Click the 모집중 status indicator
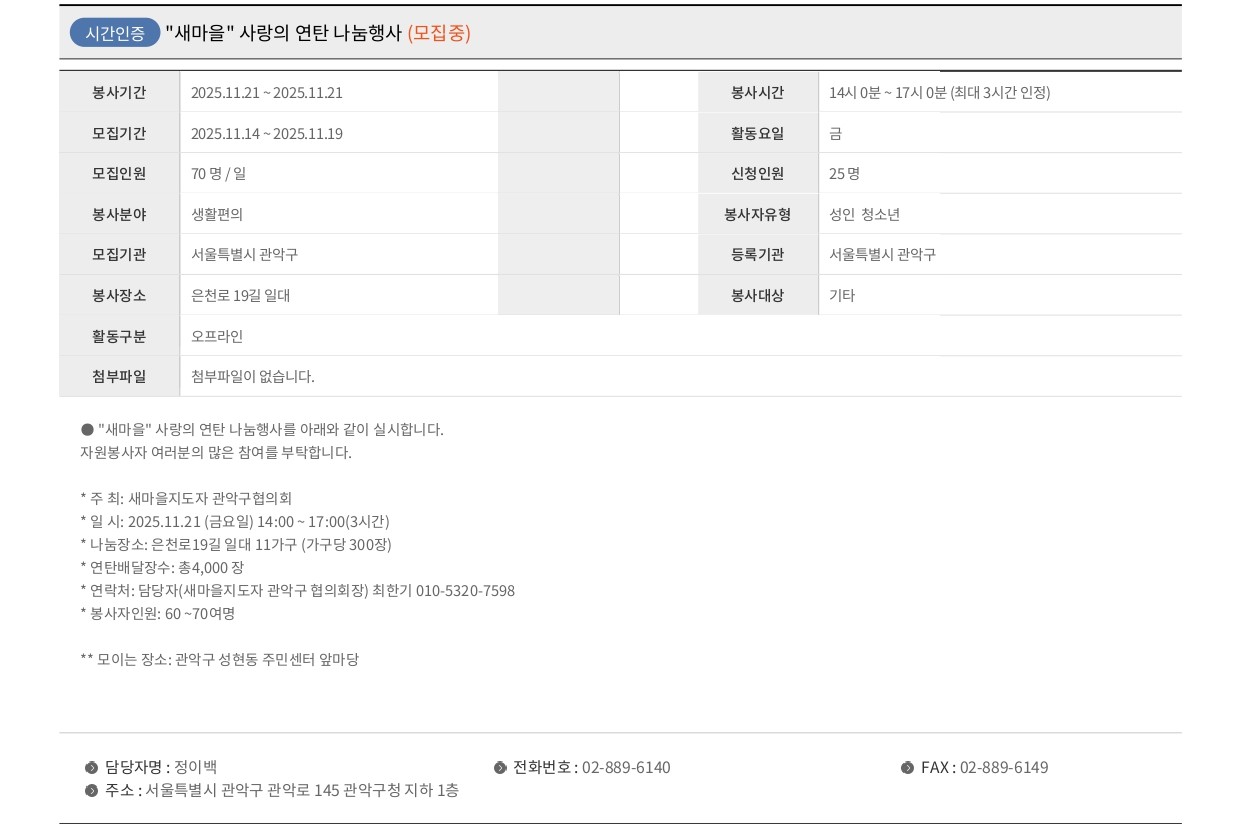This screenshot has height=836, width=1240. tap(442, 33)
